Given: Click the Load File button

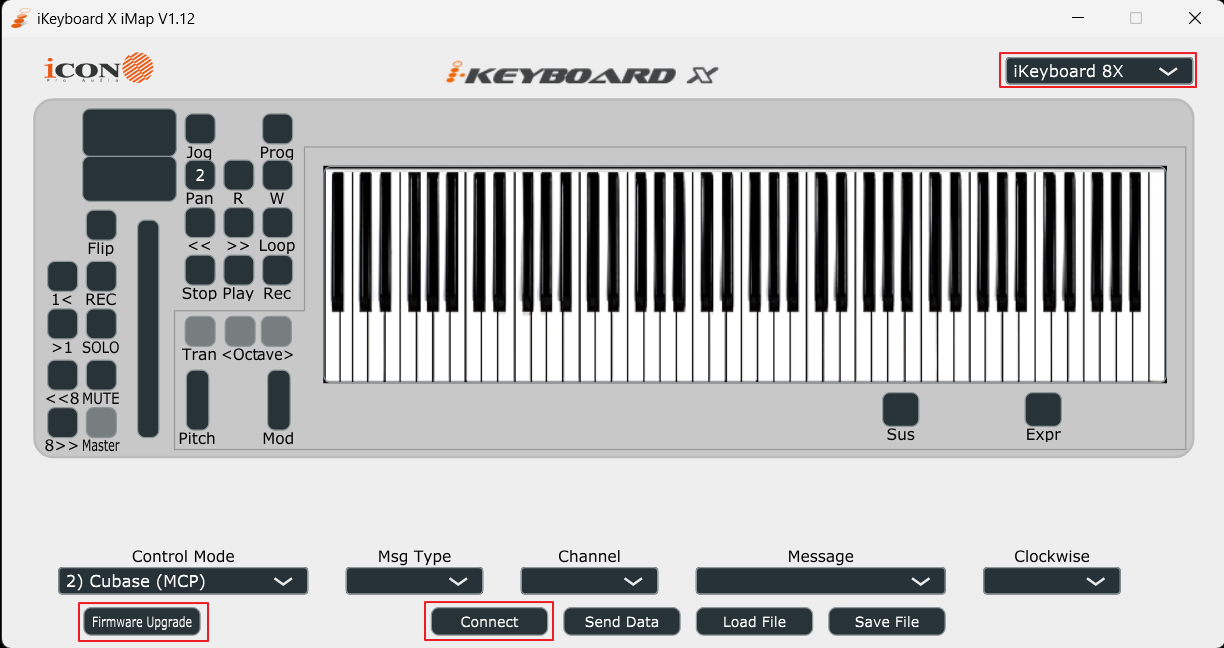Looking at the screenshot, I should 754,622.
